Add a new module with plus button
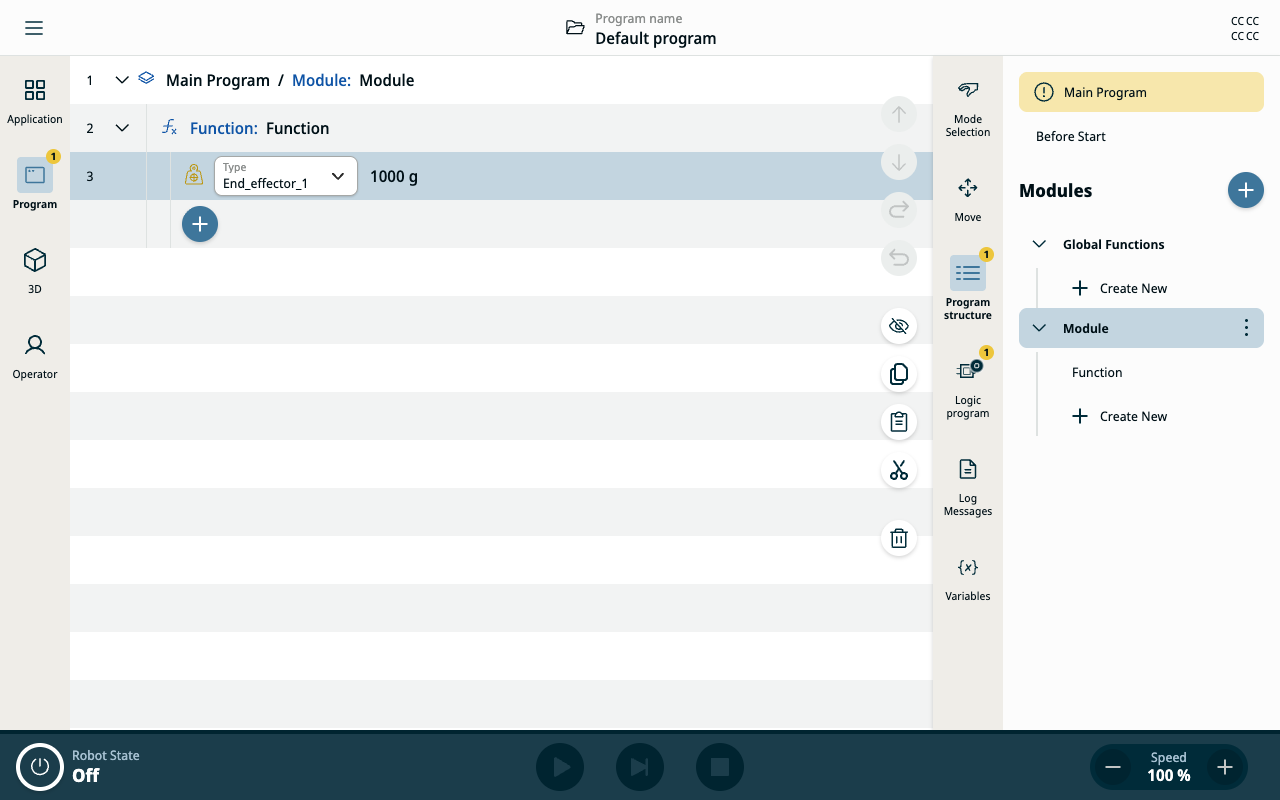The width and height of the screenshot is (1280, 800). click(x=1246, y=190)
